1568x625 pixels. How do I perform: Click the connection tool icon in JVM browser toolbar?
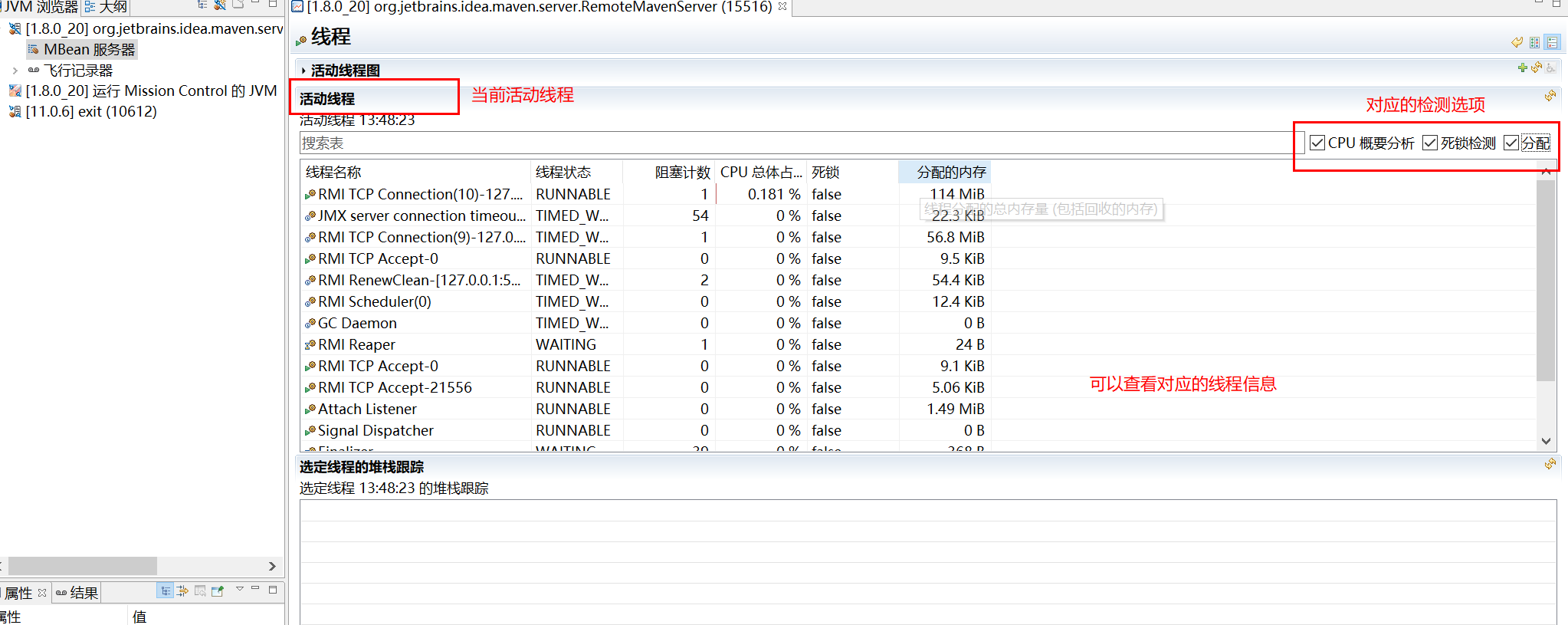(x=220, y=5)
